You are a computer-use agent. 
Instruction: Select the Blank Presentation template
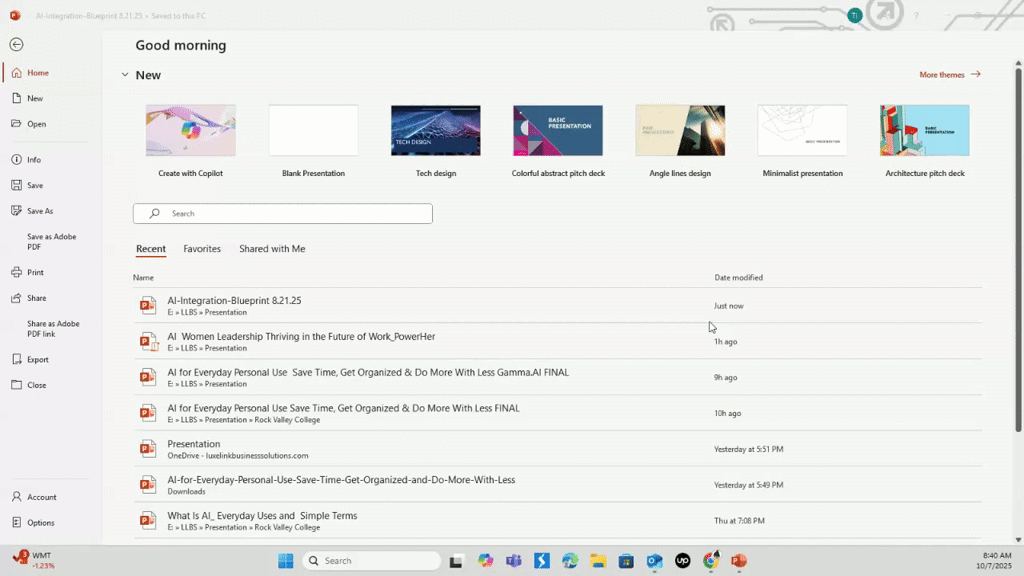313,130
